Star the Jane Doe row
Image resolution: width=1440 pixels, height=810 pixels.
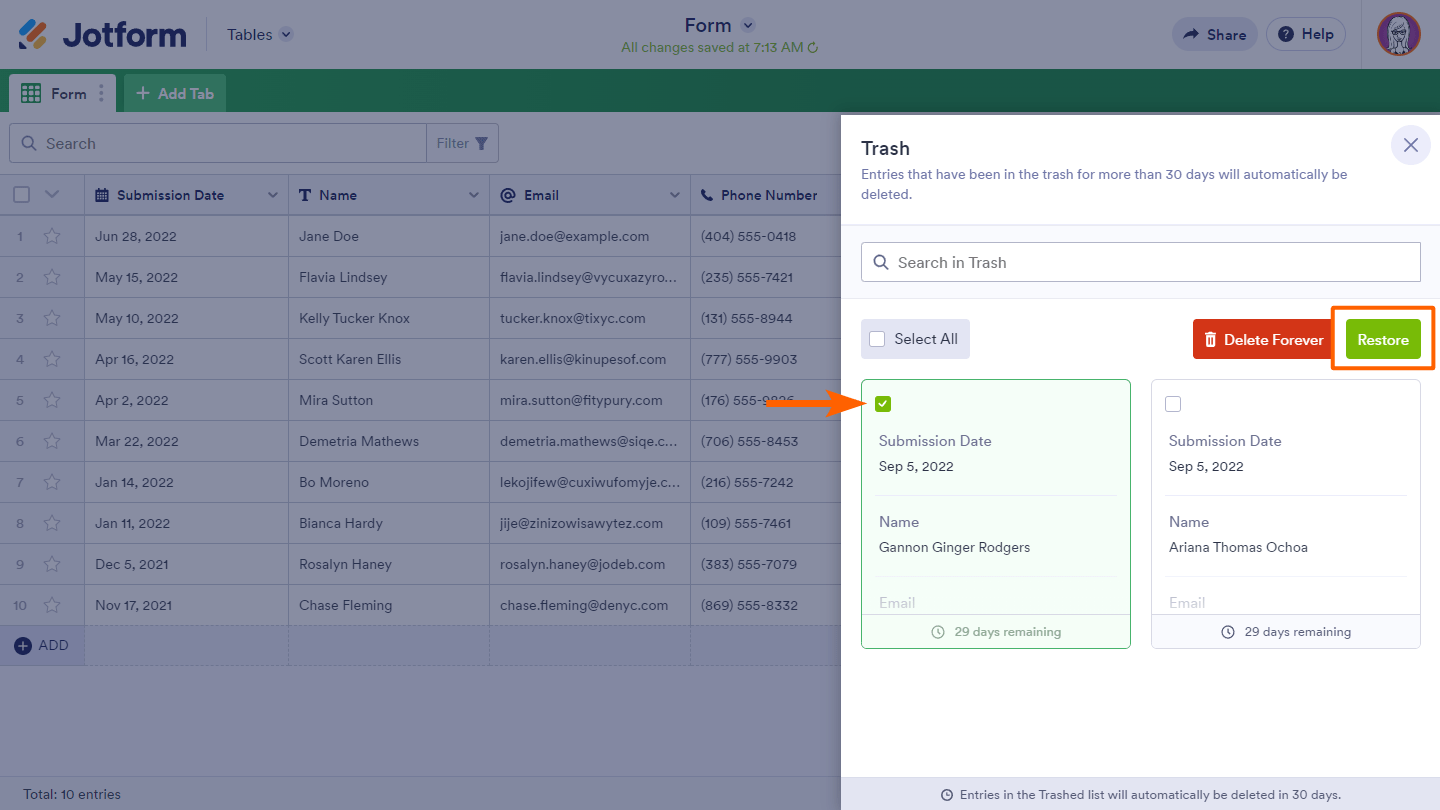[x=52, y=237]
